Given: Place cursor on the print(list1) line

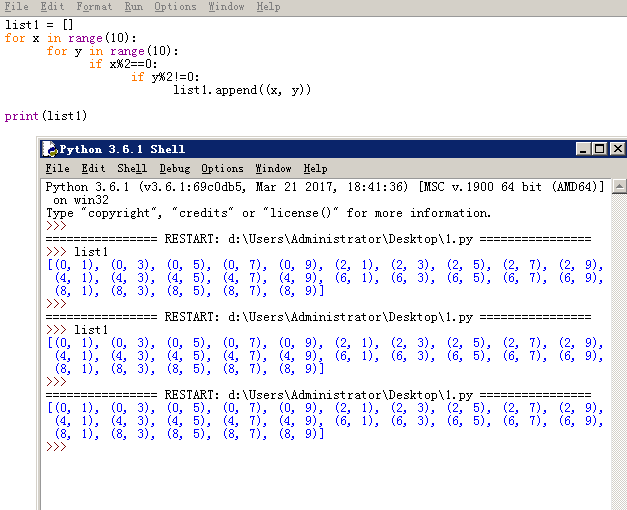Looking at the screenshot, I should point(46,116).
